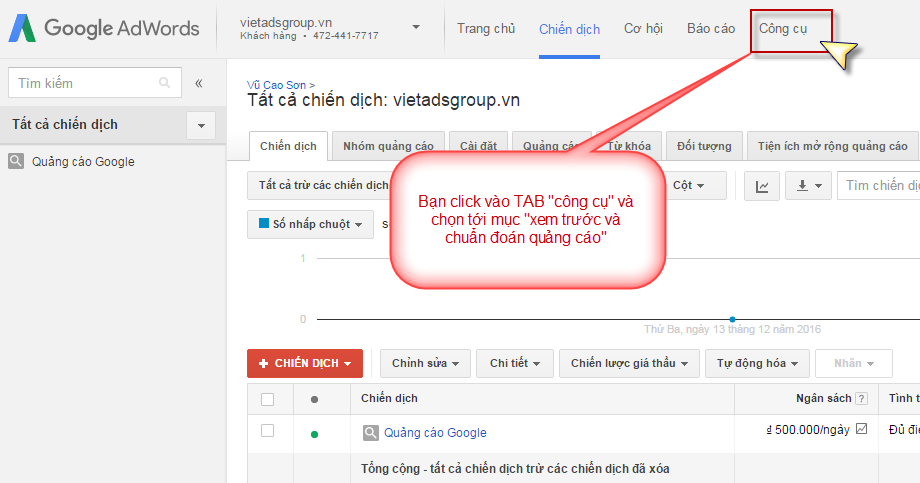The image size is (920, 483).
Task: Sort by the Chiến dịch column header
Action: pos(389,398)
